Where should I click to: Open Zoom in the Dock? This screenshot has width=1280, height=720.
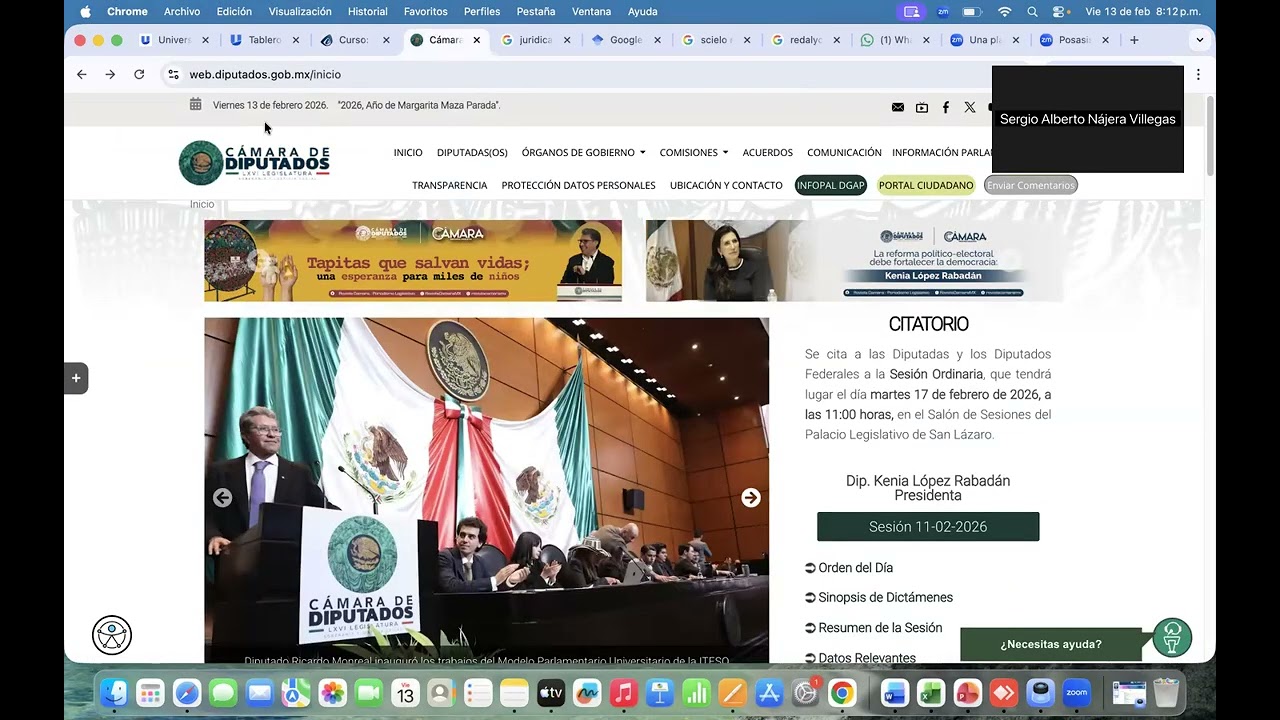(1077, 692)
